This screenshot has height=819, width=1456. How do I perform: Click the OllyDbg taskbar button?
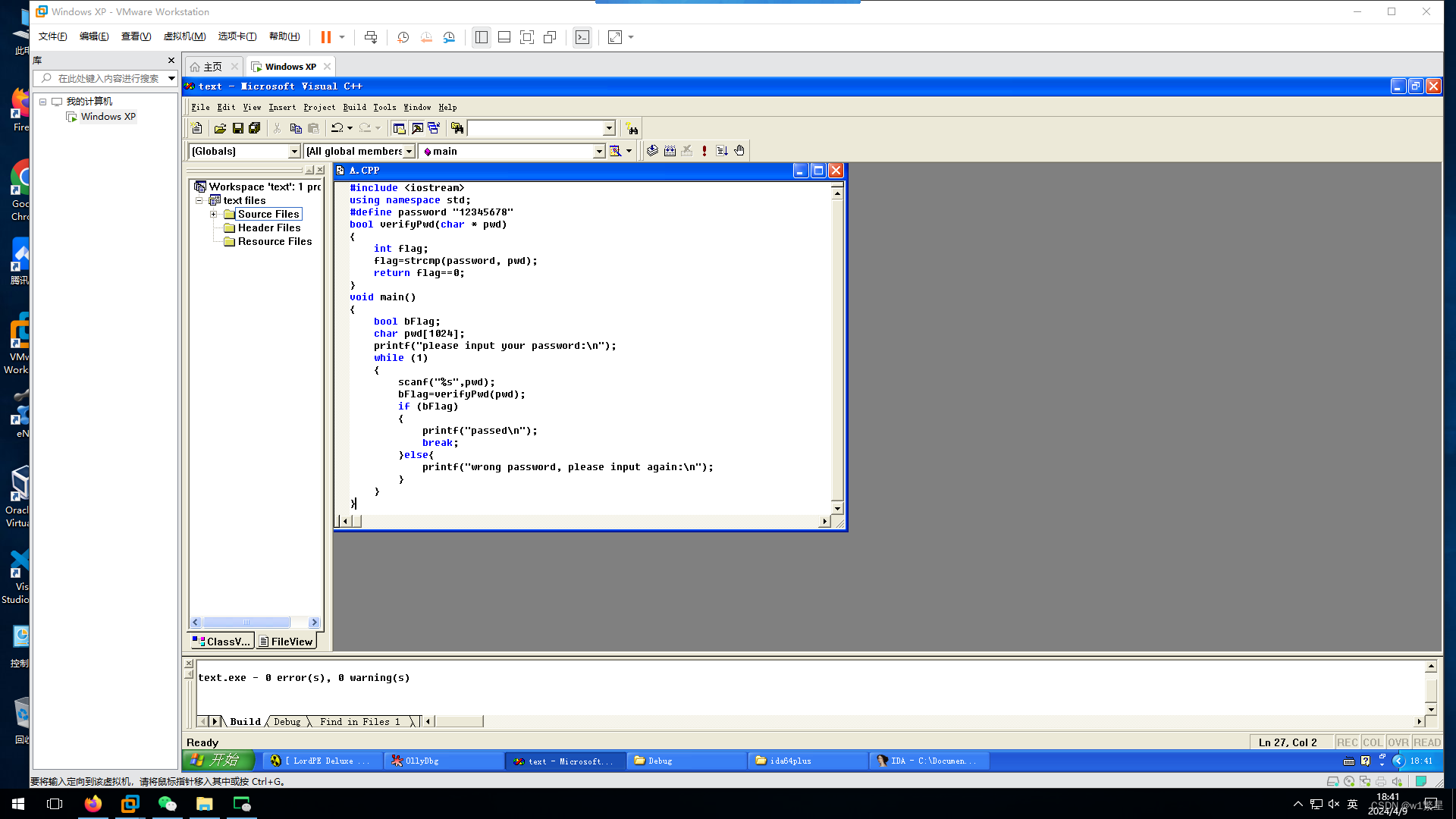(x=444, y=761)
